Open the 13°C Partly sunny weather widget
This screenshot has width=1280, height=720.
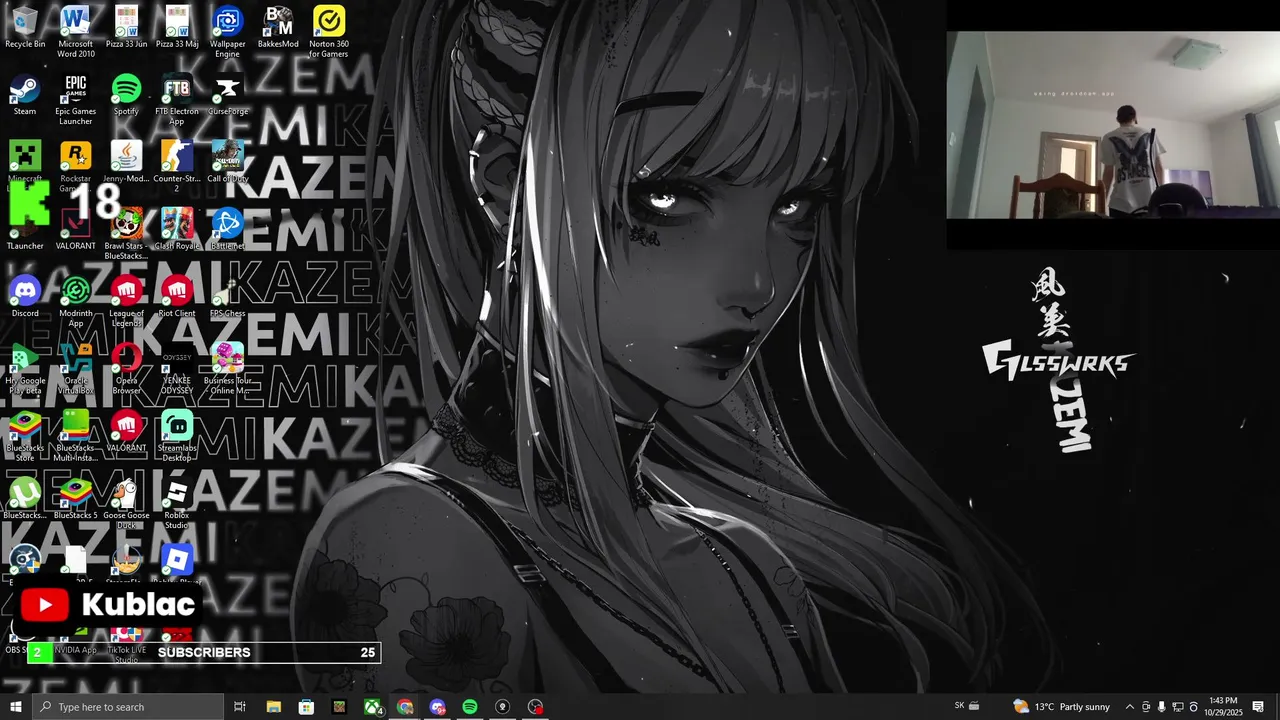[1062, 707]
